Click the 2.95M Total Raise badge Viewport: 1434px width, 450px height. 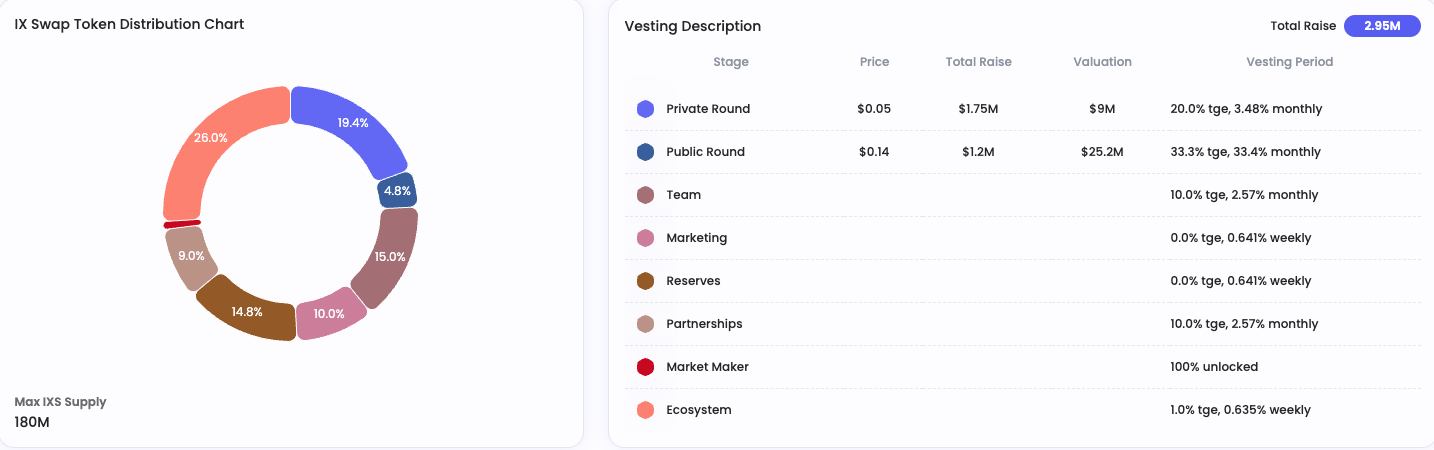point(1382,26)
